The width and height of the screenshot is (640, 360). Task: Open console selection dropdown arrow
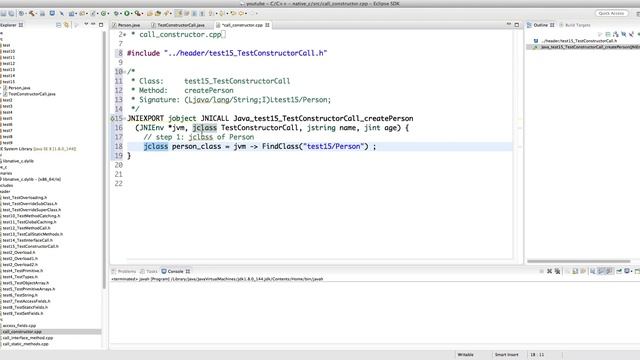click(x=631, y=271)
